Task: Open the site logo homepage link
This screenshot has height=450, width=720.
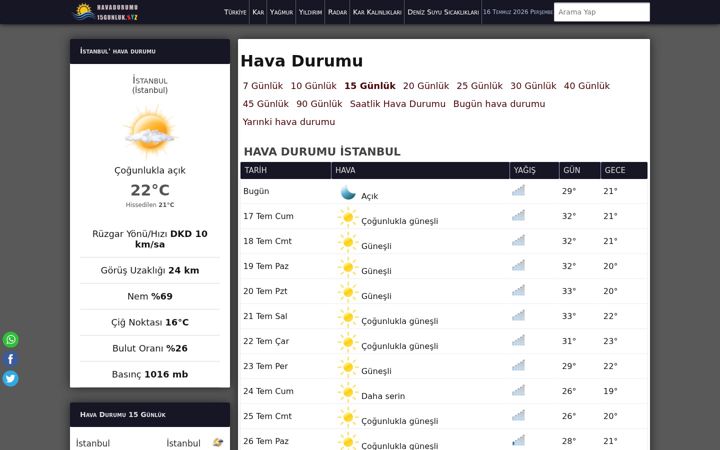Action: point(106,12)
